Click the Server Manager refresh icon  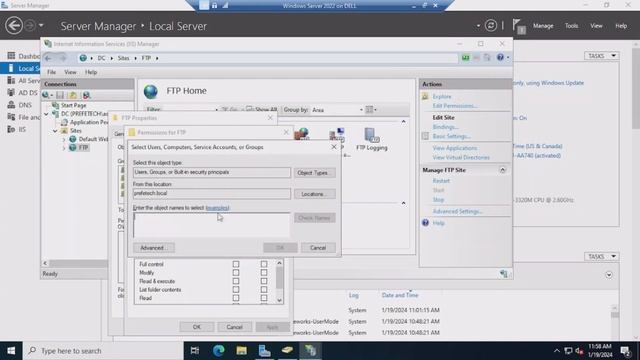491,26
